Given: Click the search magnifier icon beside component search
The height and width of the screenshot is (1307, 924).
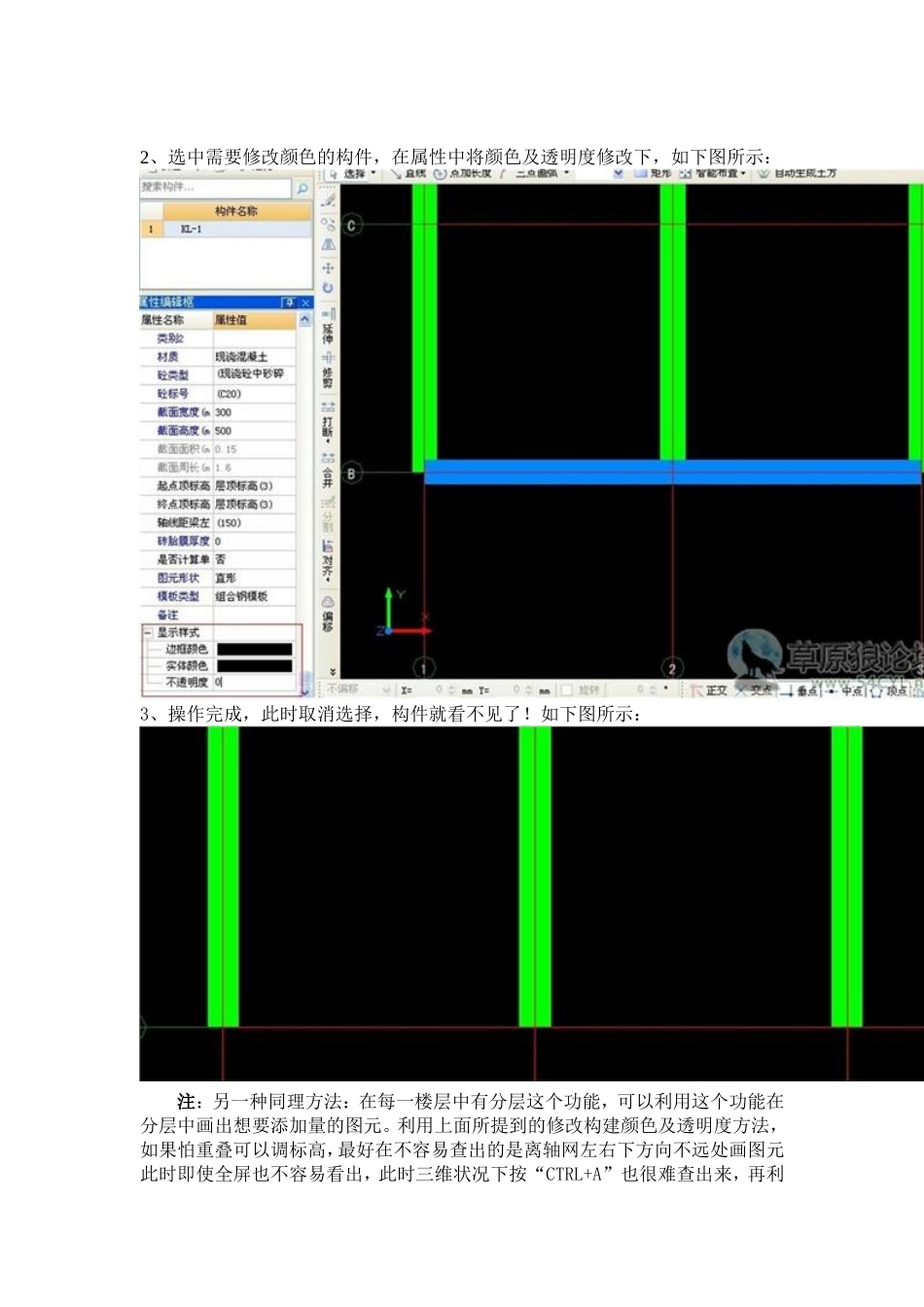Looking at the screenshot, I should pyautogui.click(x=302, y=189).
